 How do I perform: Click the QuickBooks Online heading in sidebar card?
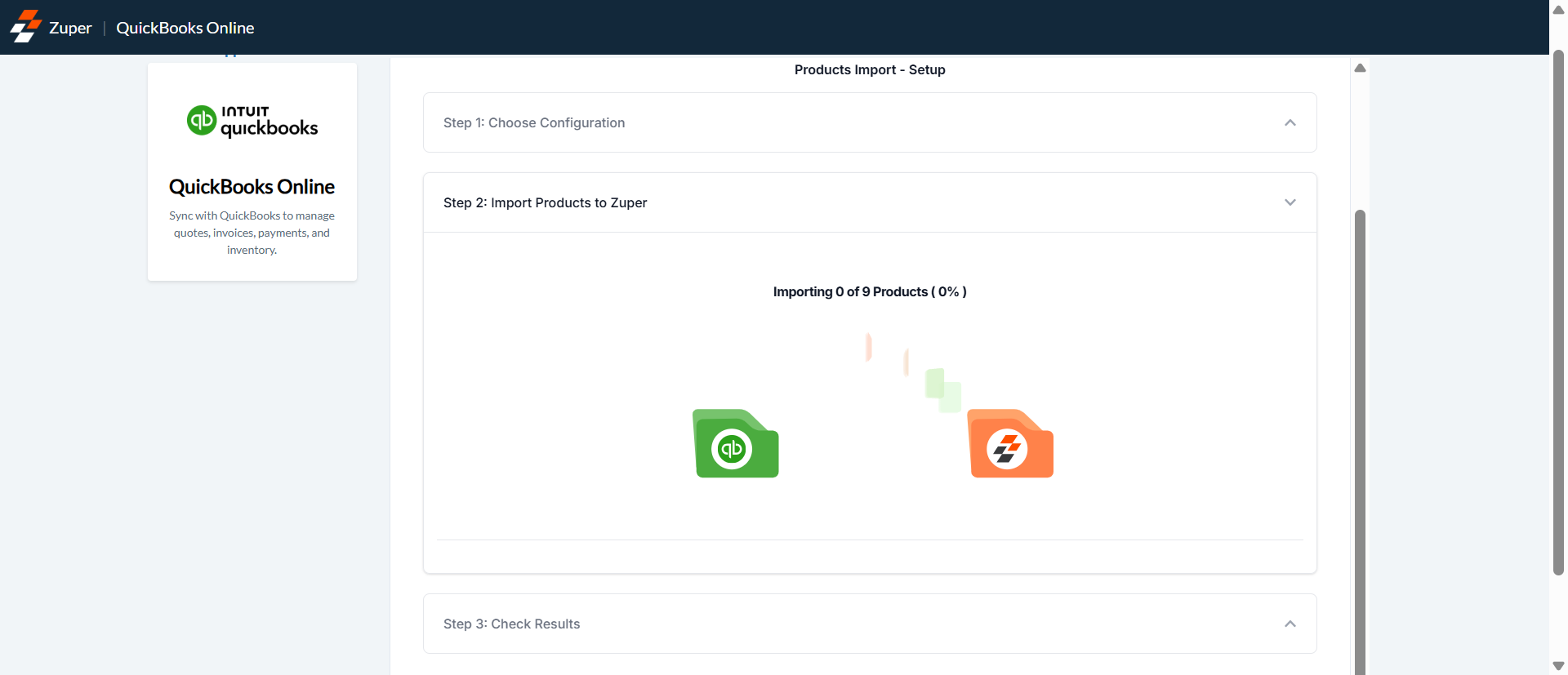point(252,187)
